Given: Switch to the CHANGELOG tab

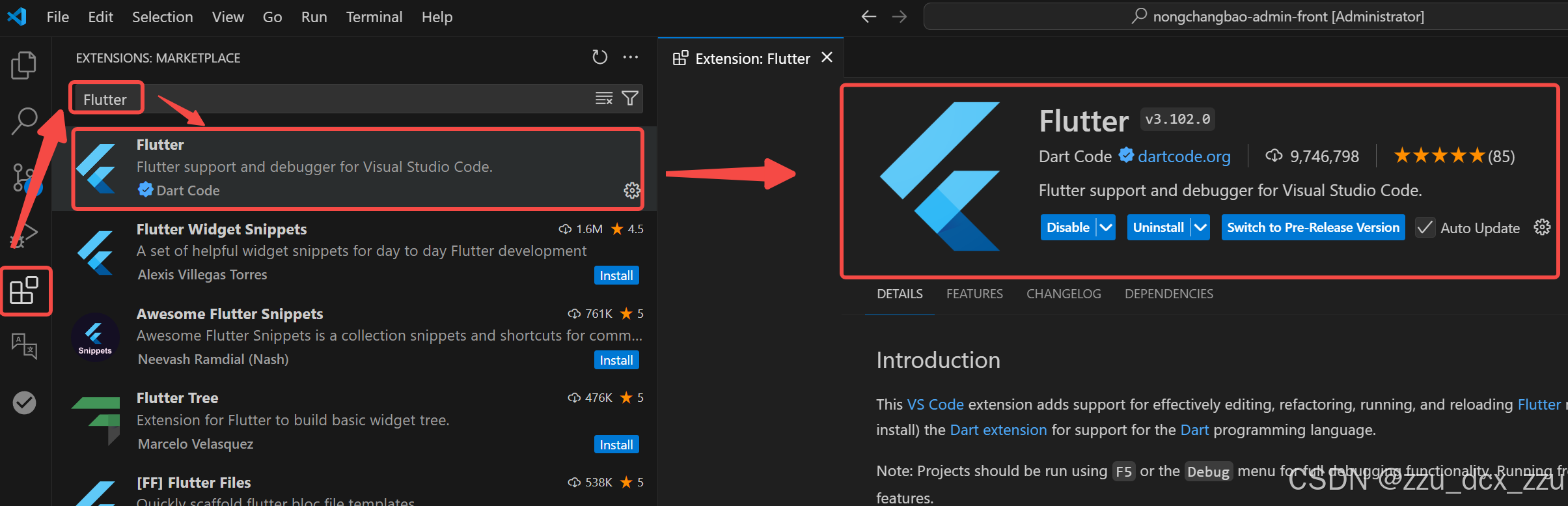Looking at the screenshot, I should pyautogui.click(x=1064, y=294).
